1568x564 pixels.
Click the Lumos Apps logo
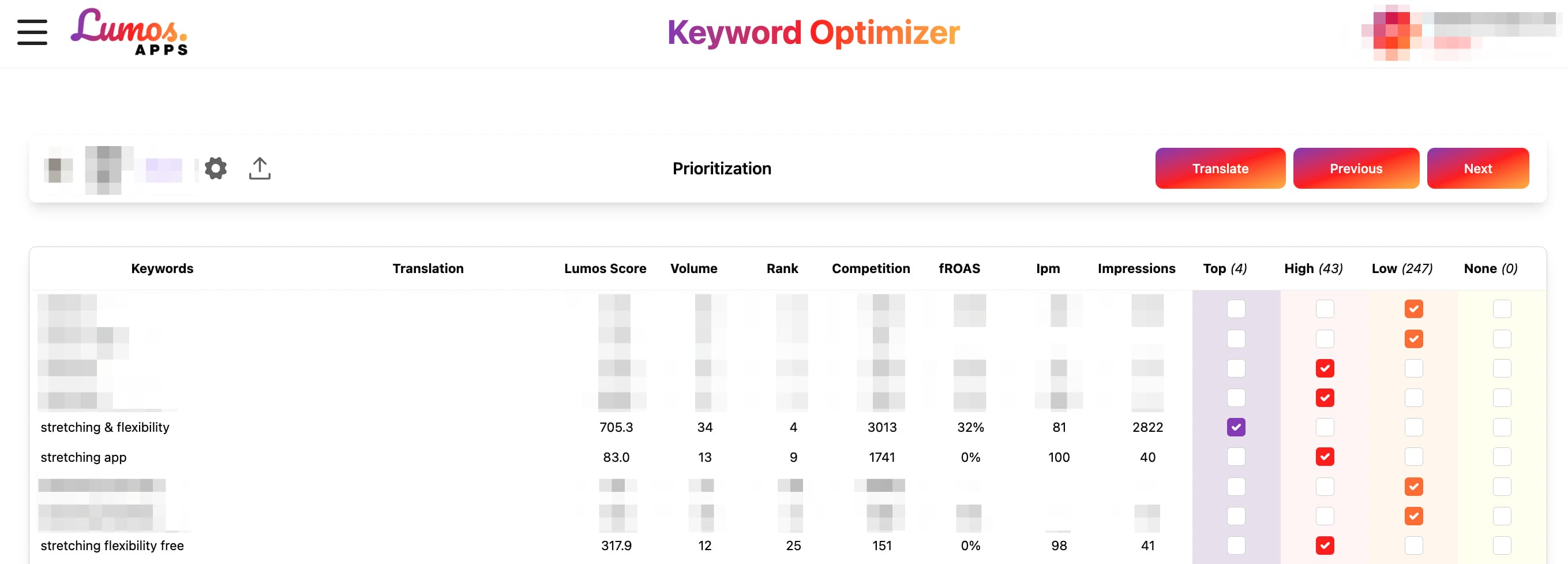pyautogui.click(x=129, y=32)
